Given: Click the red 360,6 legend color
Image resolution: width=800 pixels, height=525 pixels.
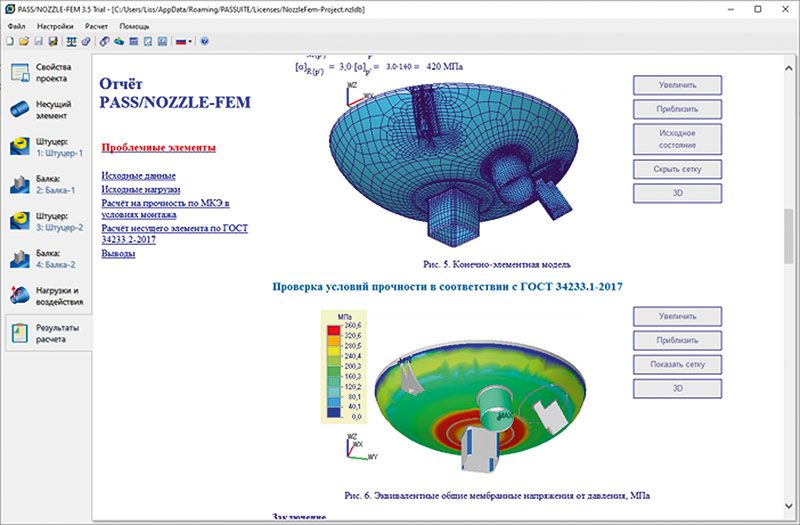Looking at the screenshot, I should pos(334,330).
